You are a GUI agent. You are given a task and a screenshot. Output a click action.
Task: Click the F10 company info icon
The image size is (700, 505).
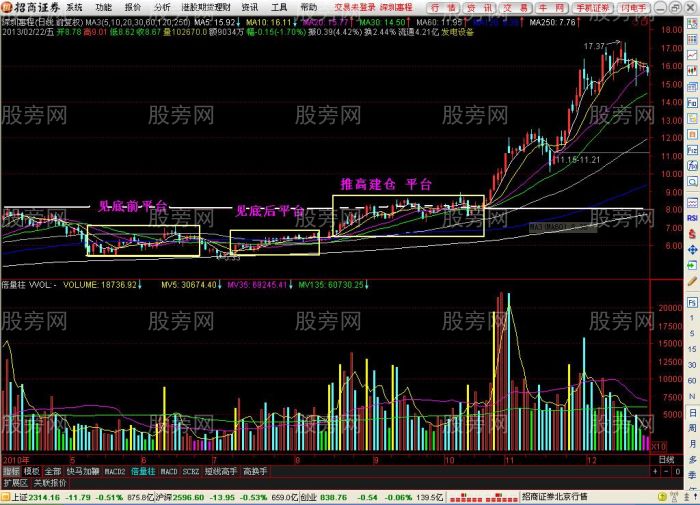click(692, 103)
